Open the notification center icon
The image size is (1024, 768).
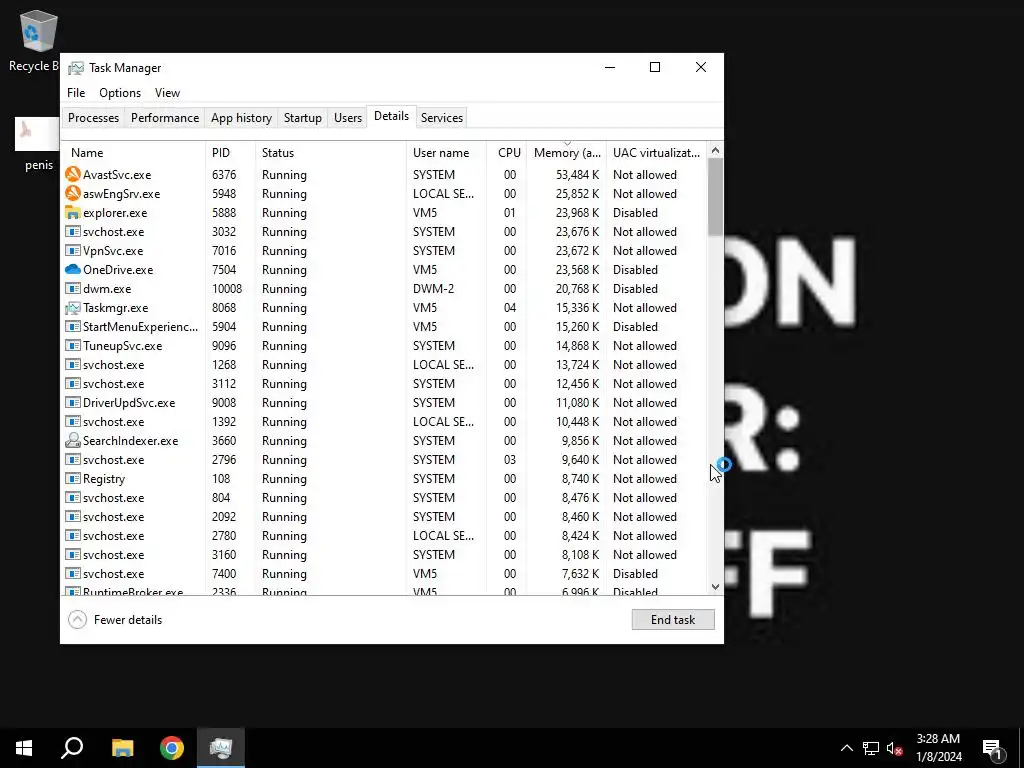click(992, 748)
